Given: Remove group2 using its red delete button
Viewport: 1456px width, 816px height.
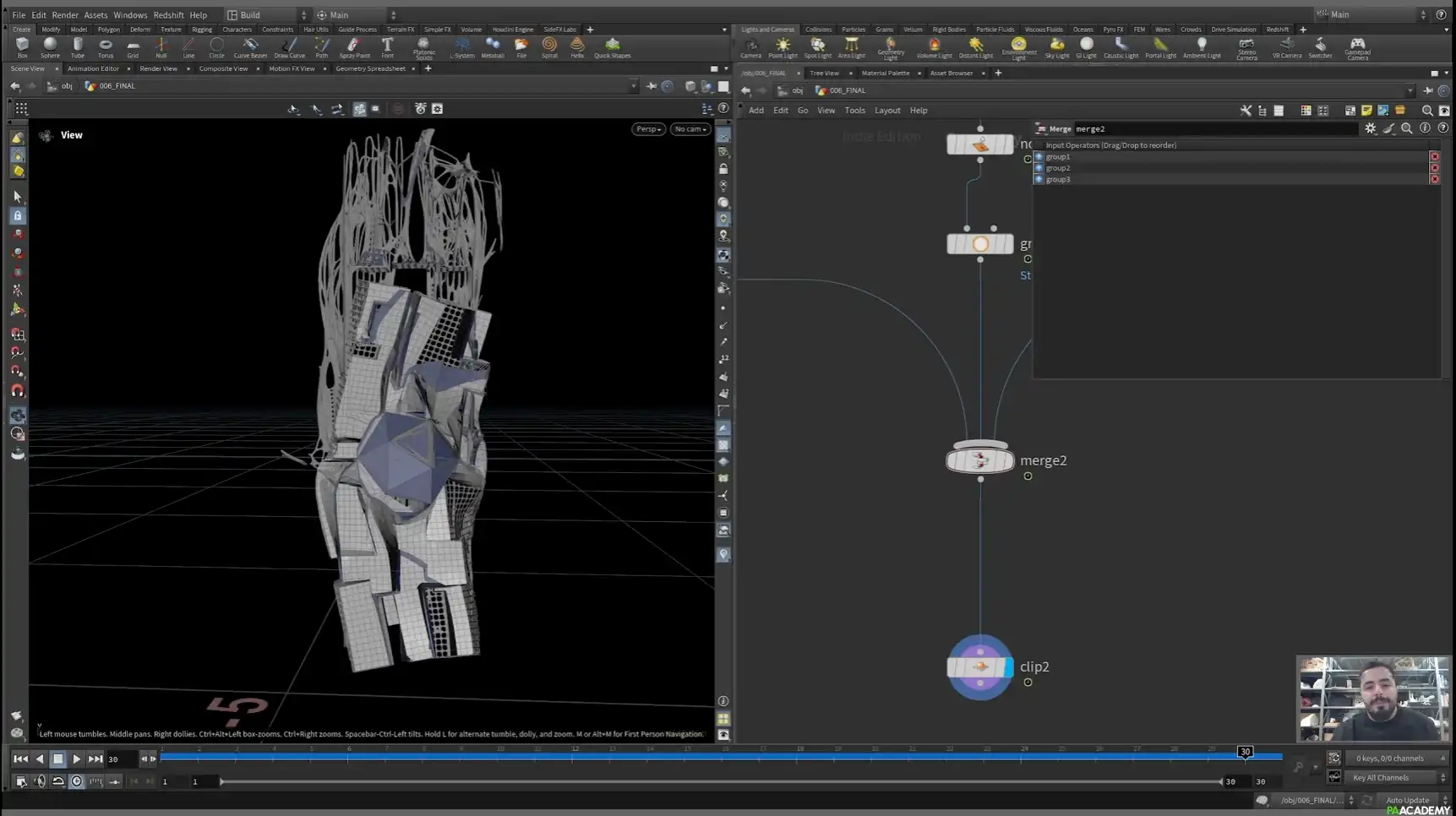Looking at the screenshot, I should point(1435,167).
